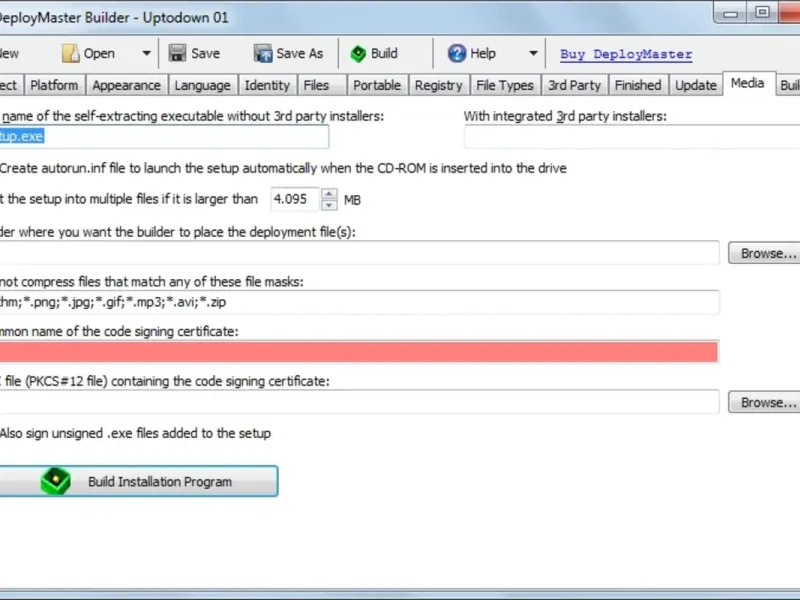The height and width of the screenshot is (600, 800).
Task: Maximize the DeployMaster Builder window
Action: (x=762, y=12)
